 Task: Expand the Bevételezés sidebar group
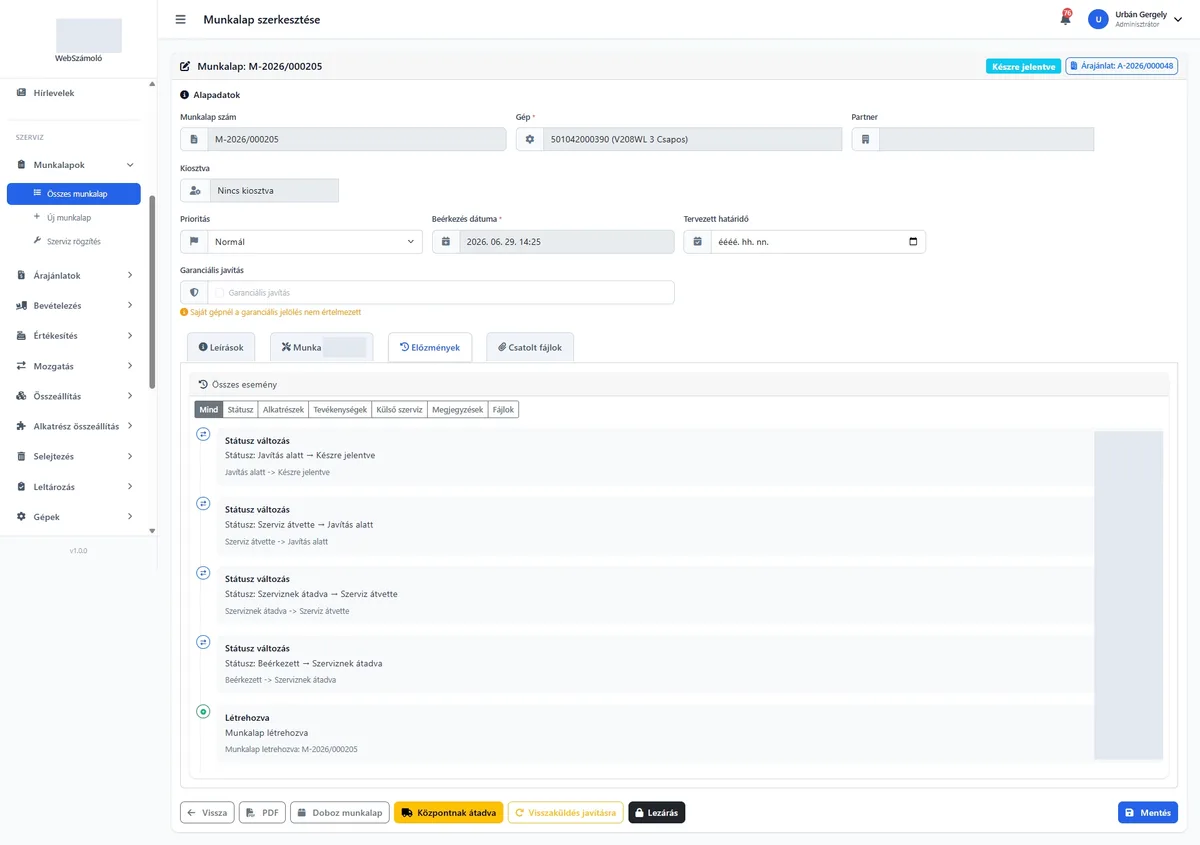(130, 305)
